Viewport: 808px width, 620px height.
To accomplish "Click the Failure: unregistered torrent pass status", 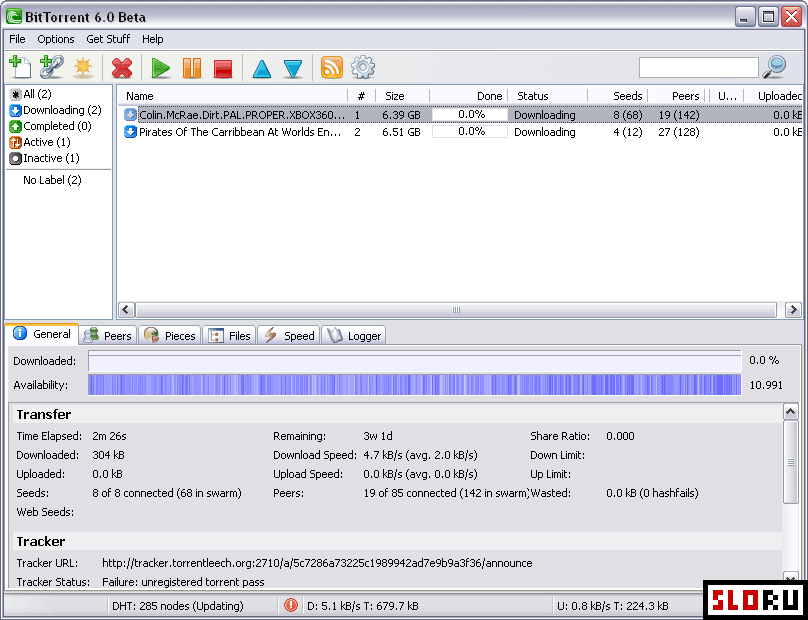I will (183, 582).
